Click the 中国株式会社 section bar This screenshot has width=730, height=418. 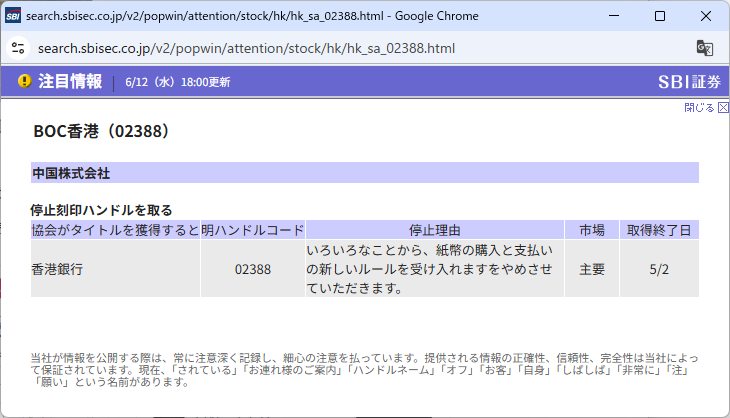pos(365,173)
